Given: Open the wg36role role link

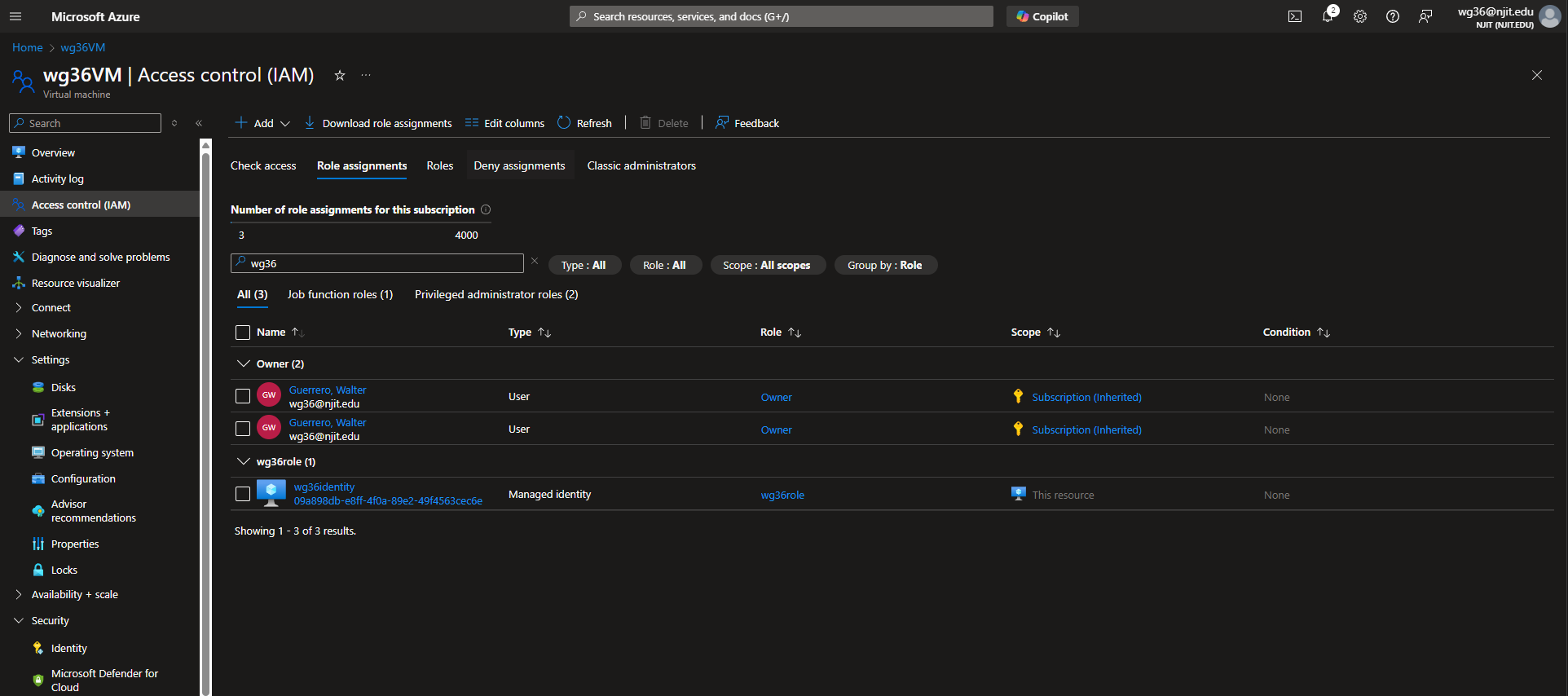Looking at the screenshot, I should pos(782,495).
